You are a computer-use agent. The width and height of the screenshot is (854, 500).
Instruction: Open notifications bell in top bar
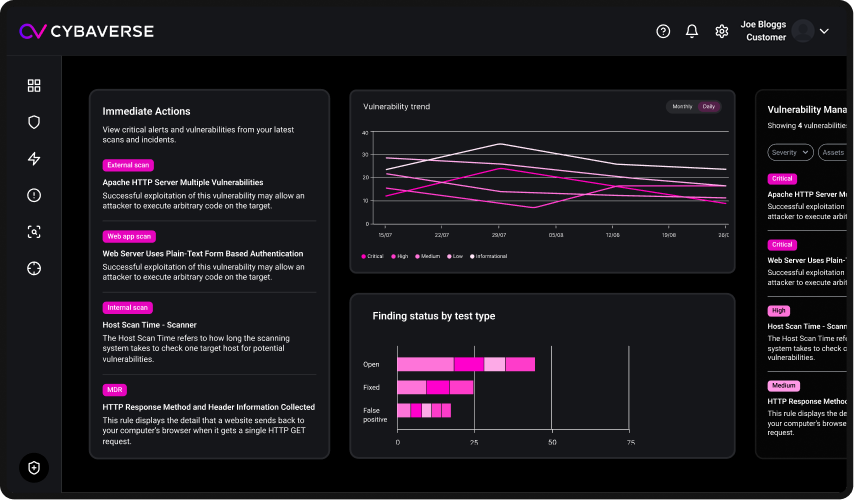(x=692, y=31)
